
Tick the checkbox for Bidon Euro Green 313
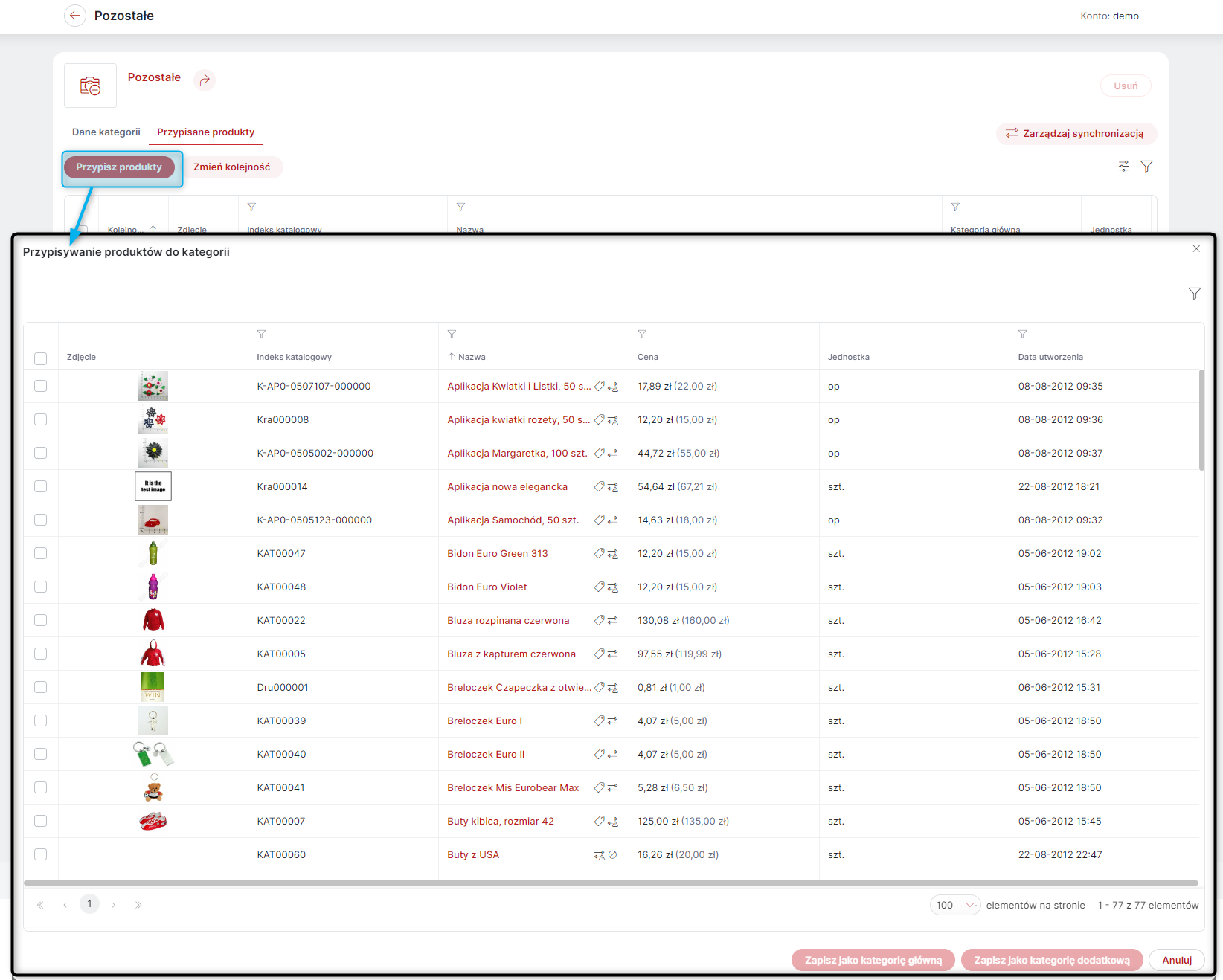[41, 553]
